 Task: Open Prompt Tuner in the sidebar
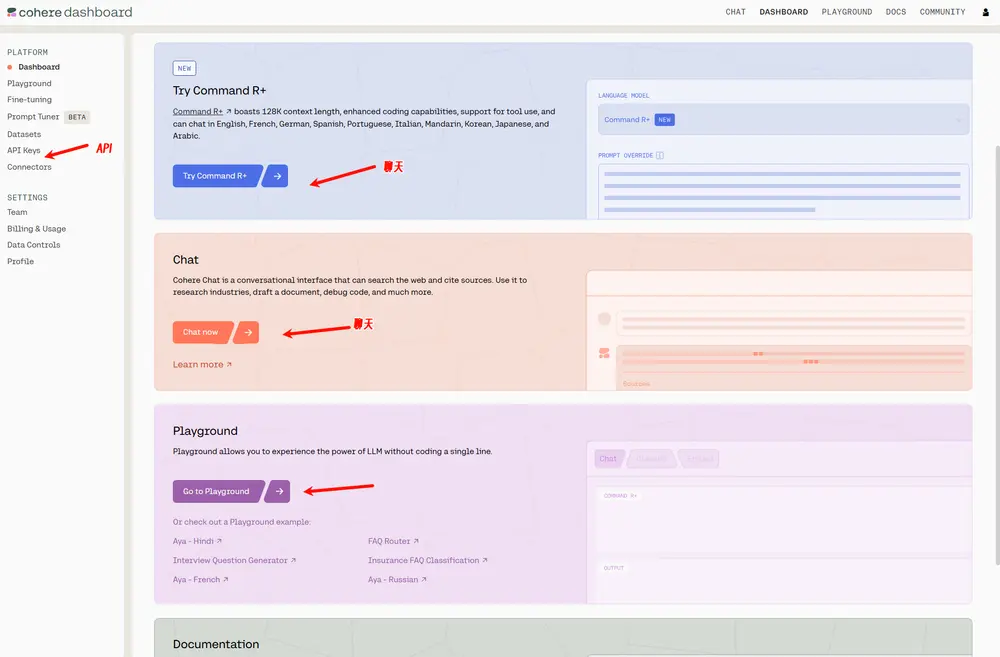[x=34, y=117]
